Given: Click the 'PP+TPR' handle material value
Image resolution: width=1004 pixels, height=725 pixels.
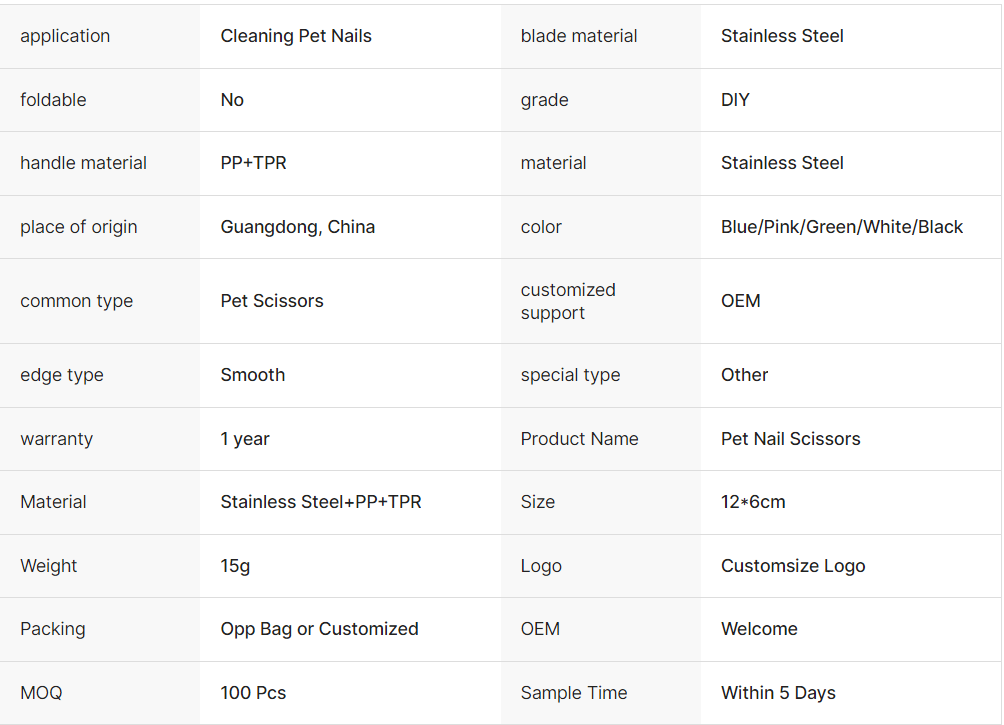Looking at the screenshot, I should (254, 163).
